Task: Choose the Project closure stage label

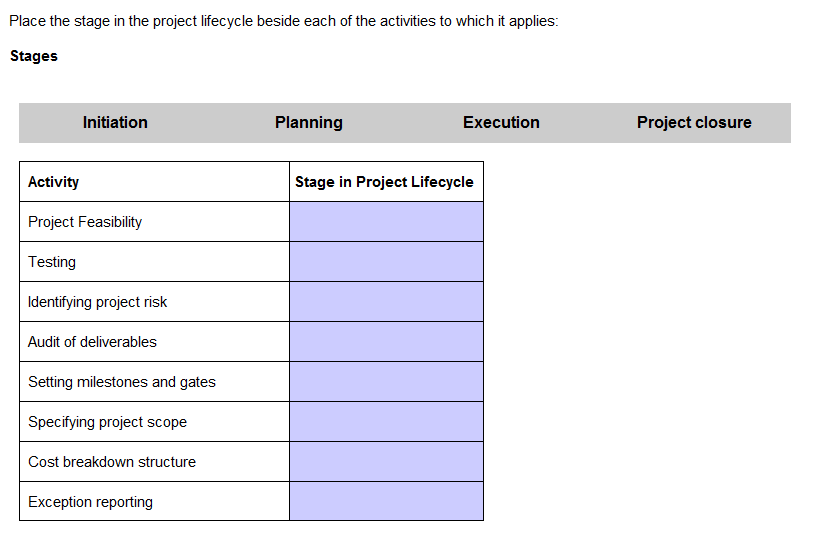Action: pyautogui.click(x=694, y=122)
